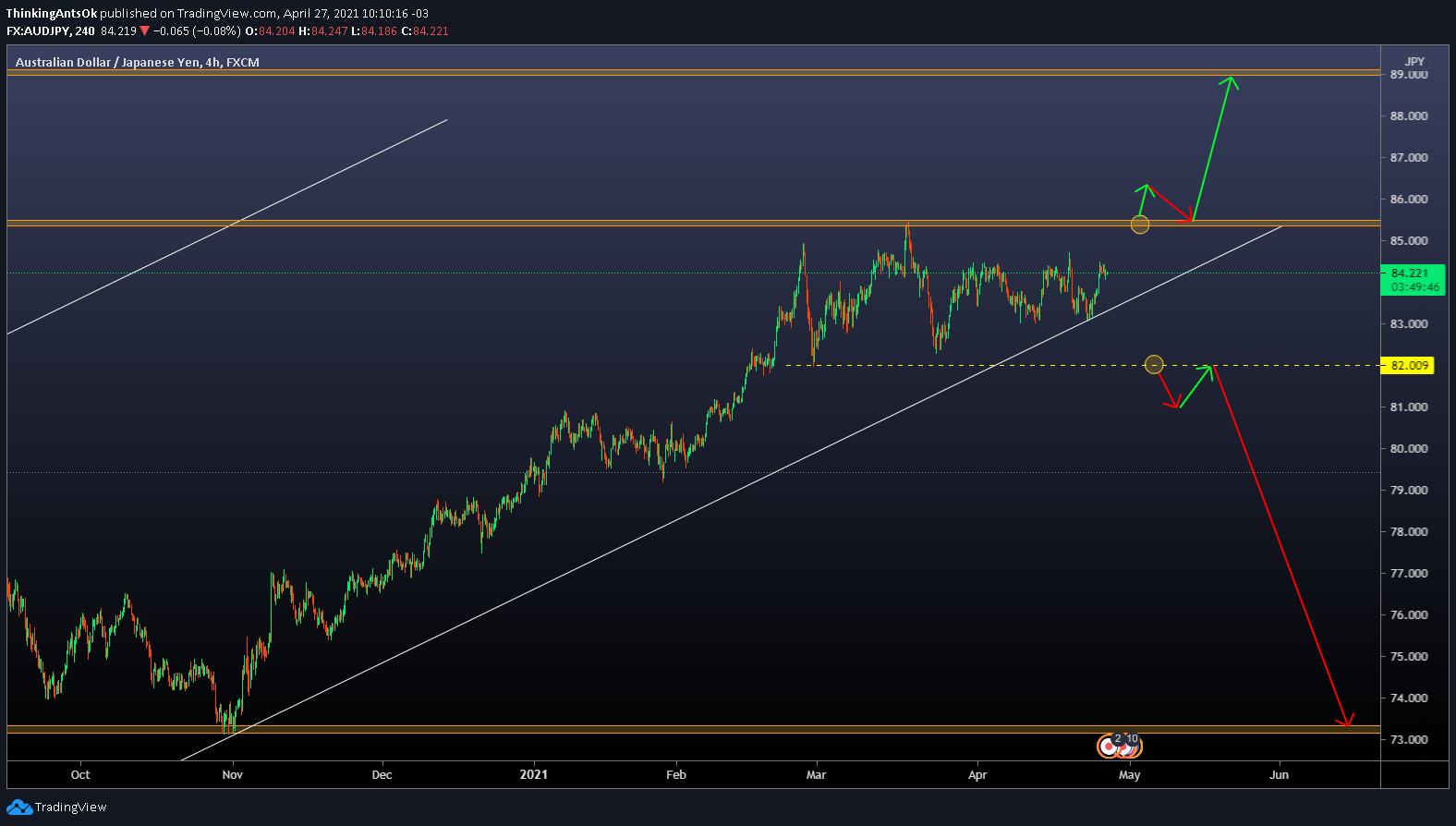Open the Japan flag economic event marker
Image resolution: width=1456 pixels, height=826 pixels.
(1108, 746)
